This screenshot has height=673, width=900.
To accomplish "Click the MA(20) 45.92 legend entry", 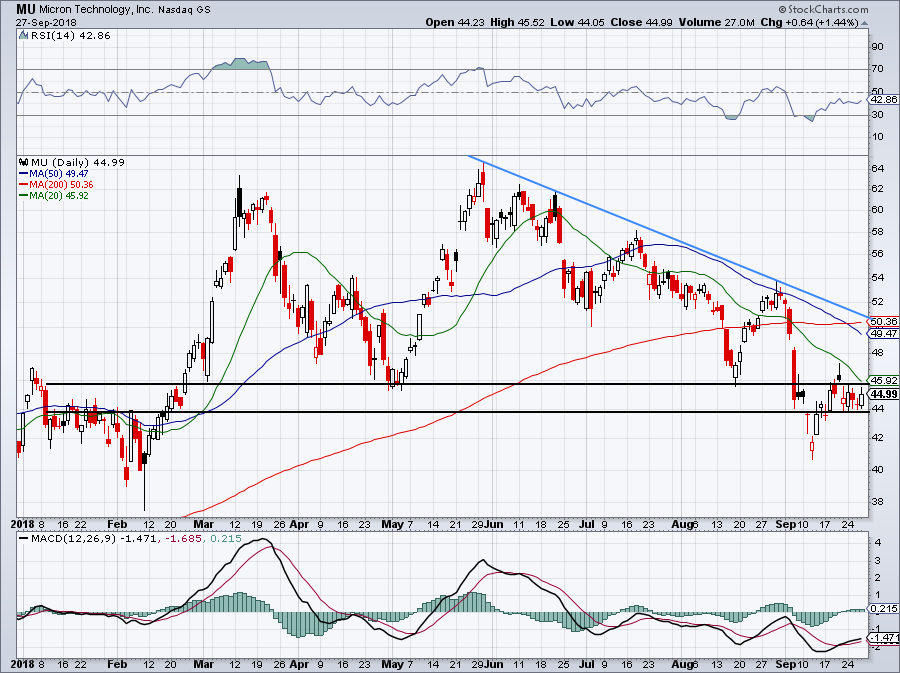I will point(59,196).
